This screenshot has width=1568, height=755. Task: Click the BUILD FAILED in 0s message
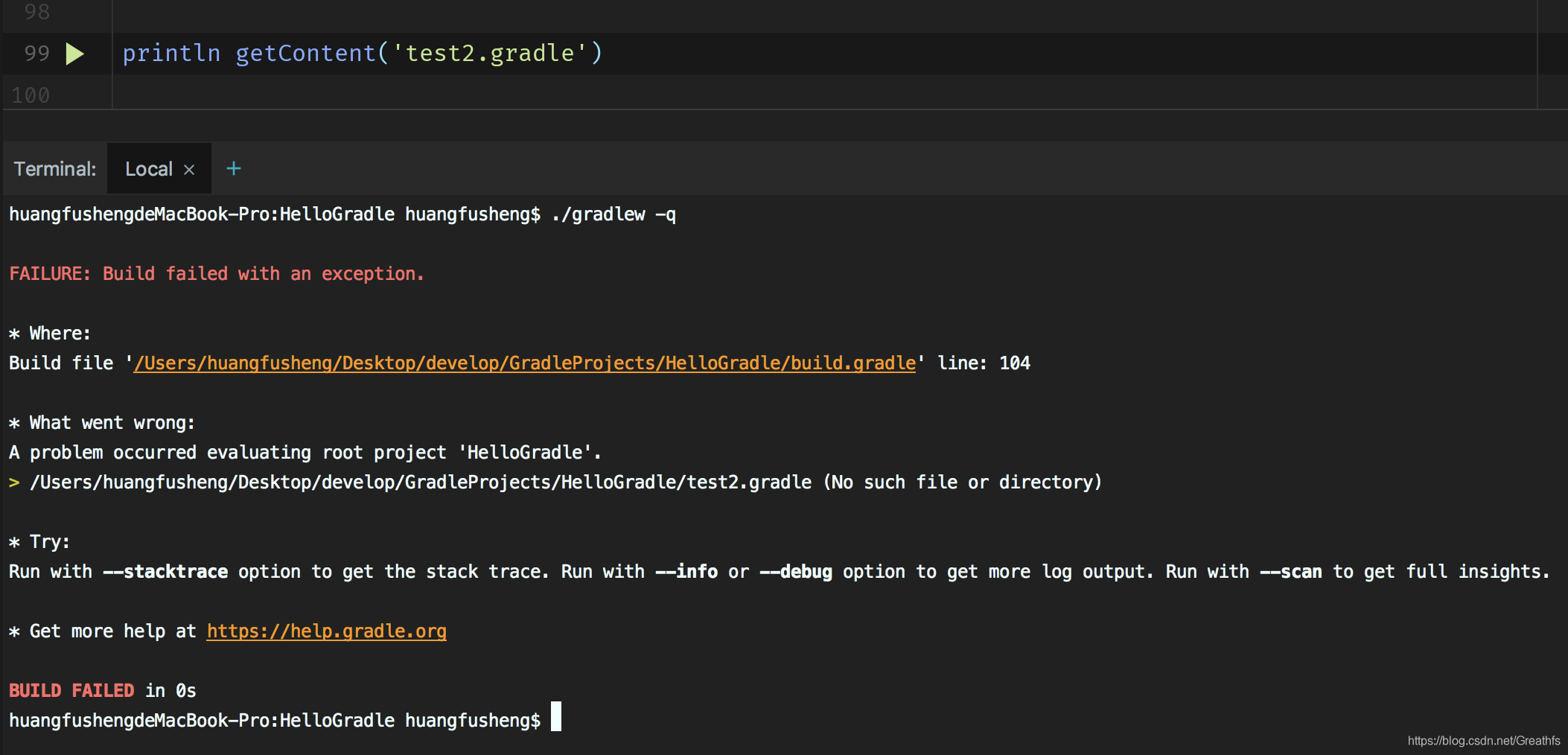pyautogui.click(x=103, y=691)
